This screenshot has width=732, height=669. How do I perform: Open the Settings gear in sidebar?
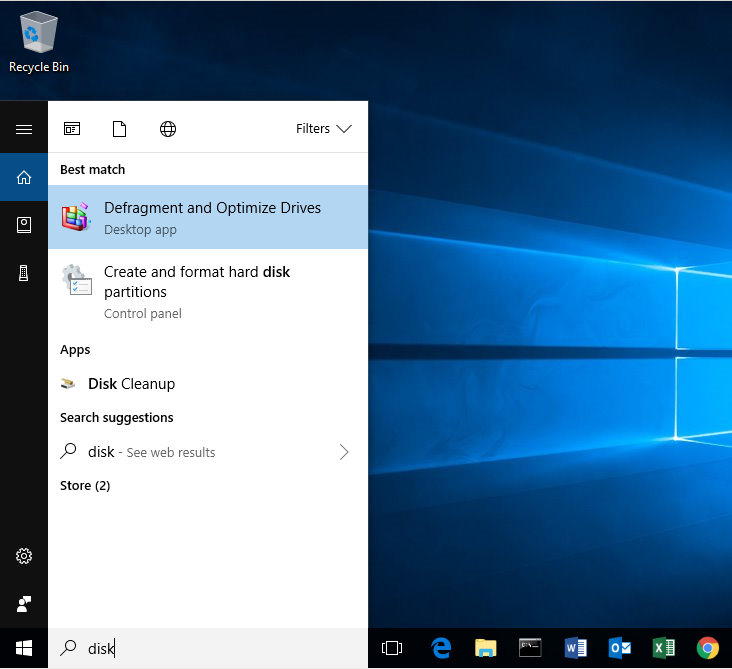24,556
